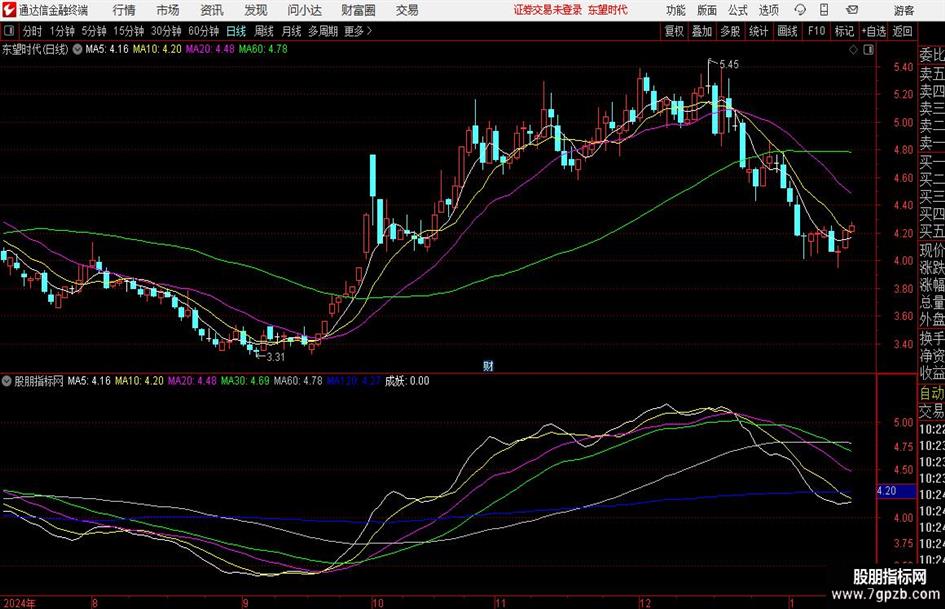945x609 pixels.
Task: Switch to 月线 monthly tab
Action: point(292,31)
